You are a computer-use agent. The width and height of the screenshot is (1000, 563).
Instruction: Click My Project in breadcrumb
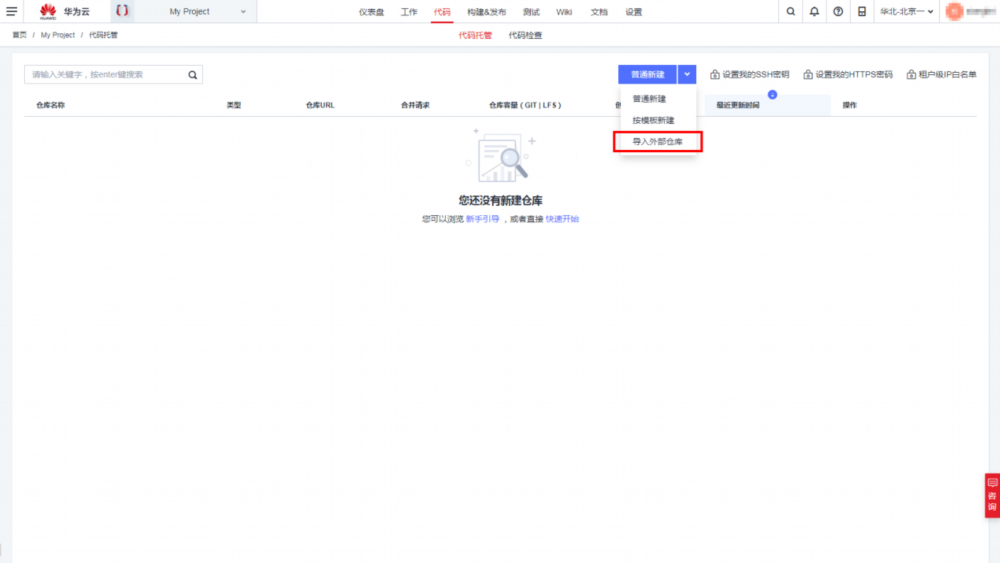(x=57, y=35)
